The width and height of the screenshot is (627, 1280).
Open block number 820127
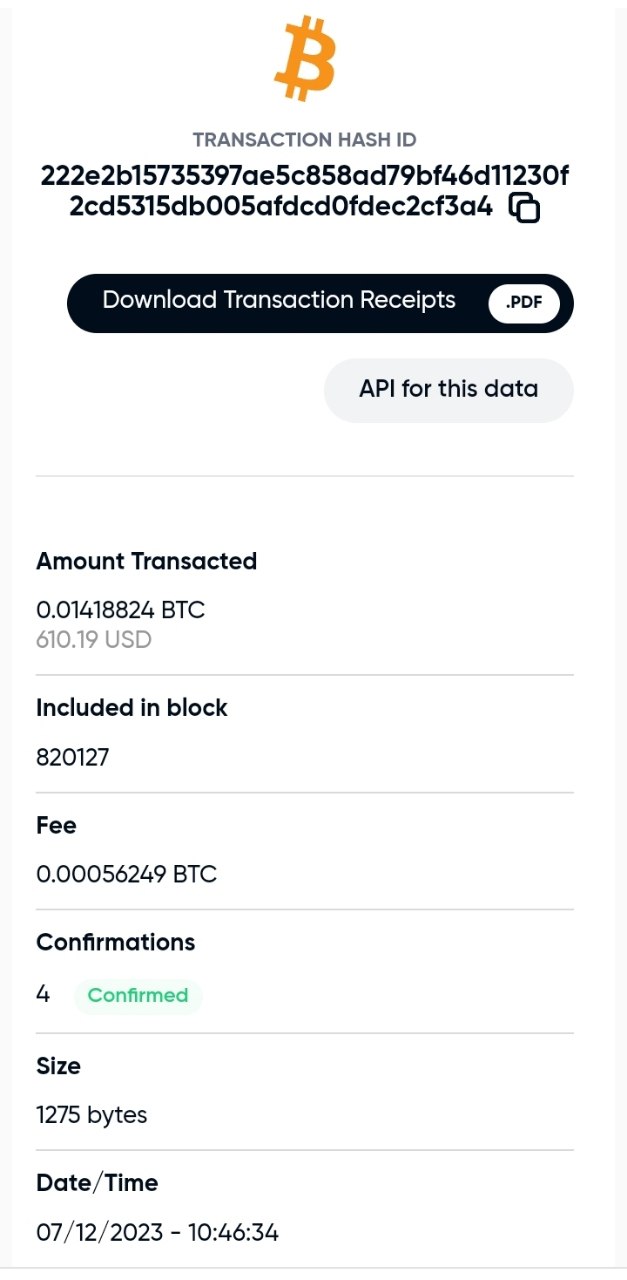[72, 757]
